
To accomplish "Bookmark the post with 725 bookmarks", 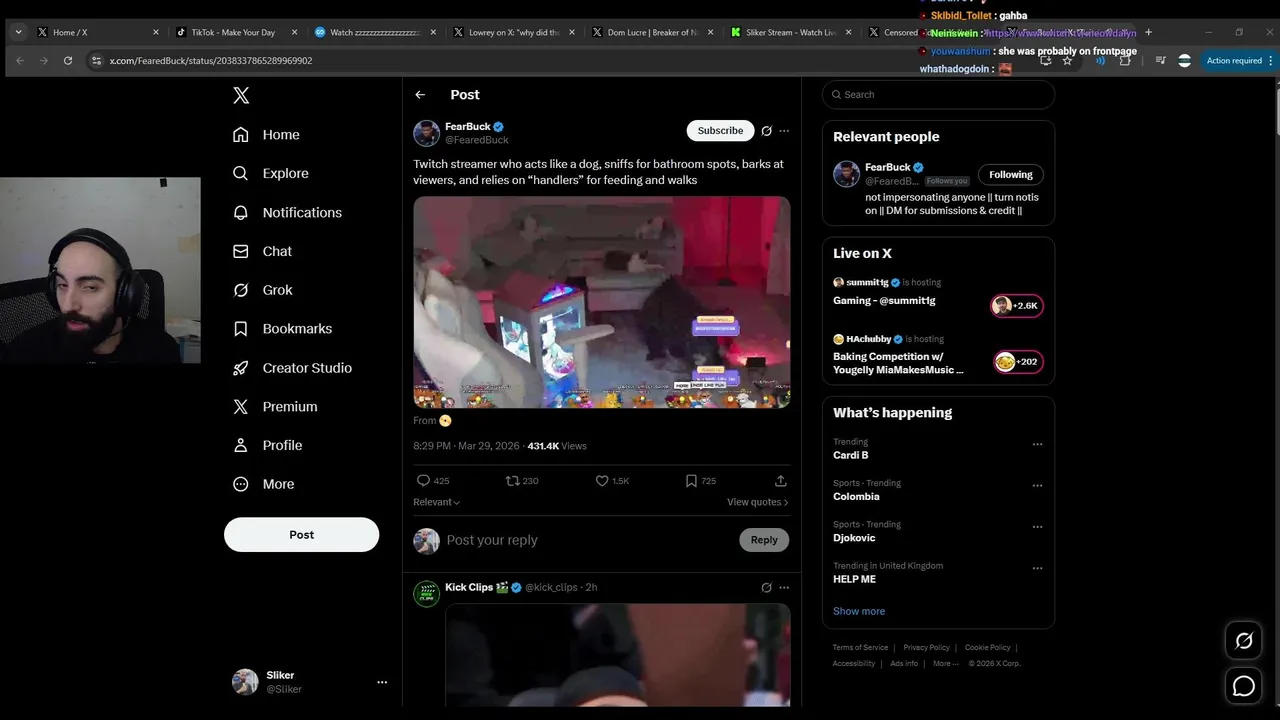I will point(700,481).
